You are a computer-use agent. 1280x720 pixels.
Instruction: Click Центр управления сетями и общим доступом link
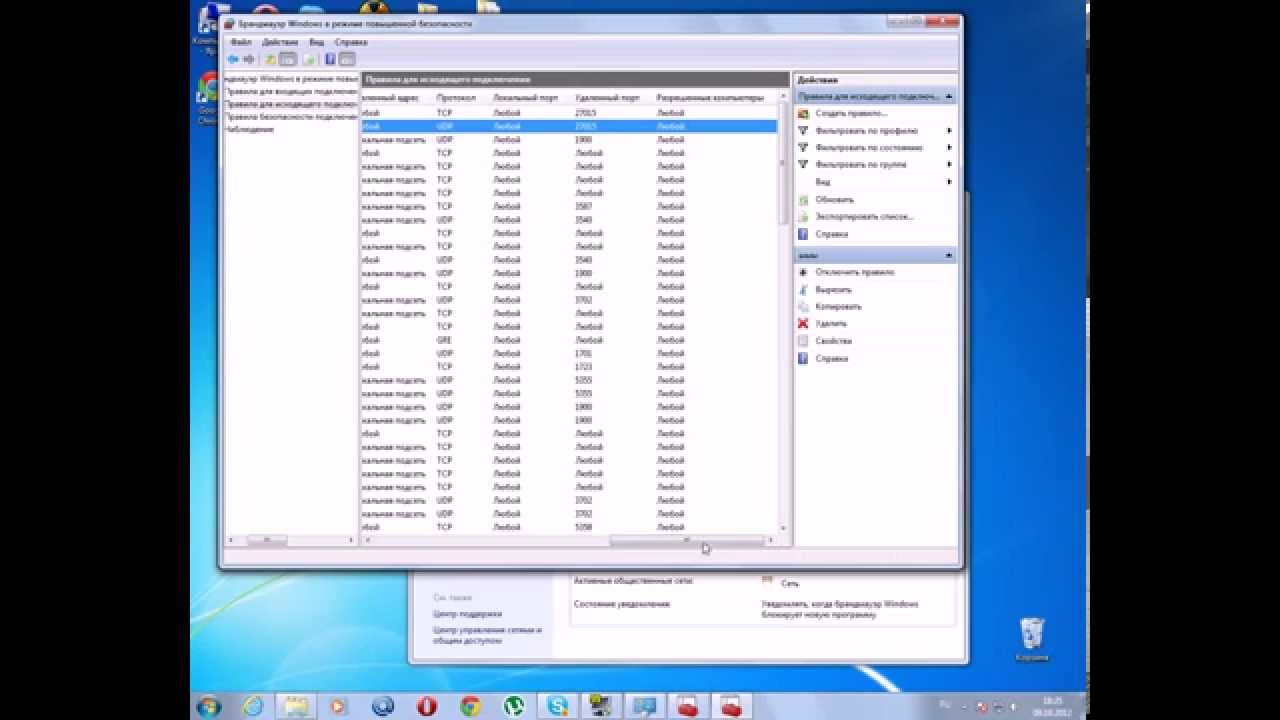pos(487,635)
